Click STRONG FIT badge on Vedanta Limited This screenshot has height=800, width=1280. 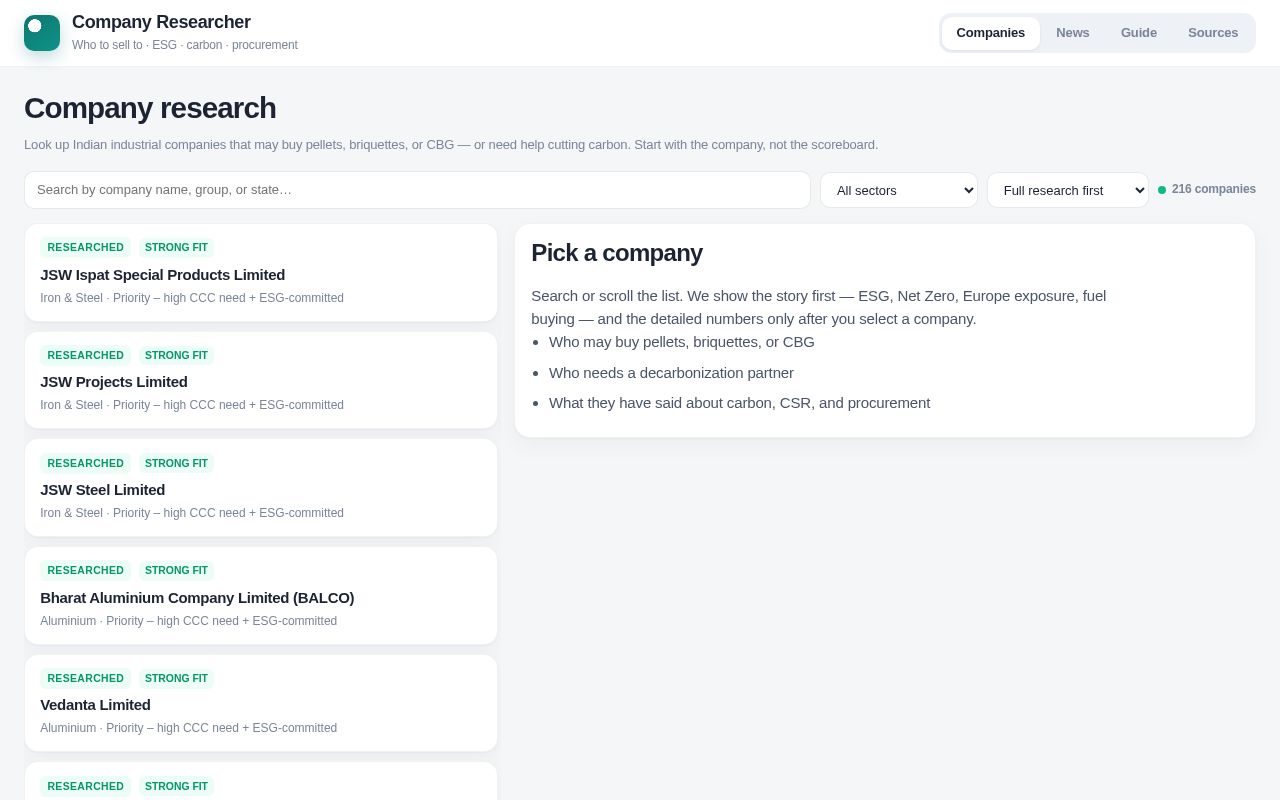pos(176,678)
